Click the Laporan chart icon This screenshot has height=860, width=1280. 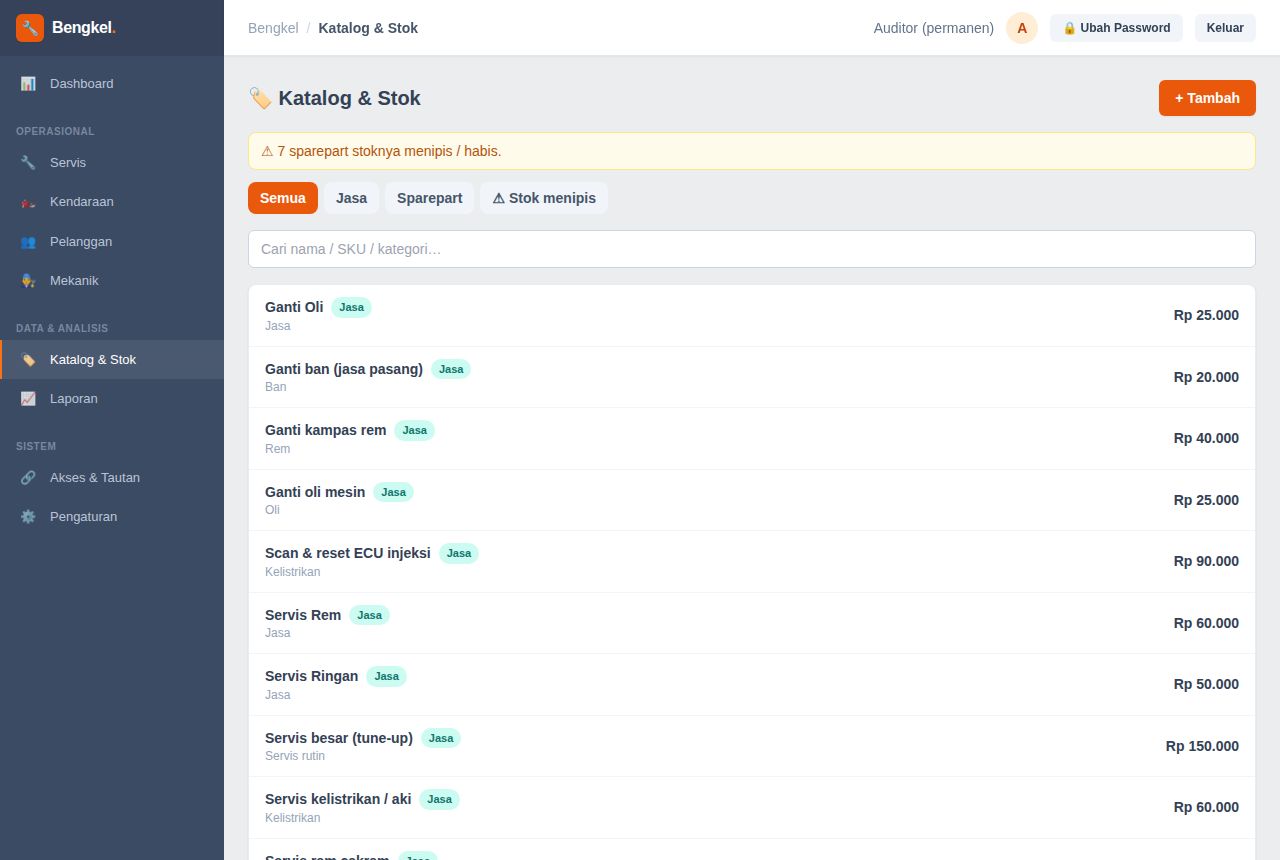coord(28,399)
